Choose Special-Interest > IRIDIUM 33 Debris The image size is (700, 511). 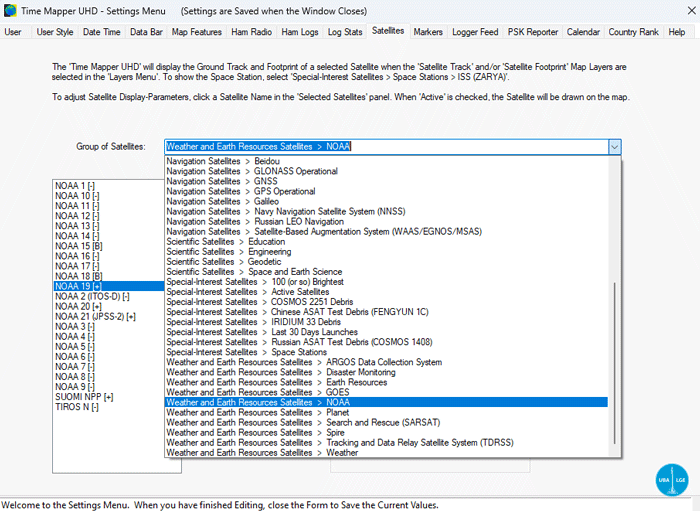click(x=386, y=322)
